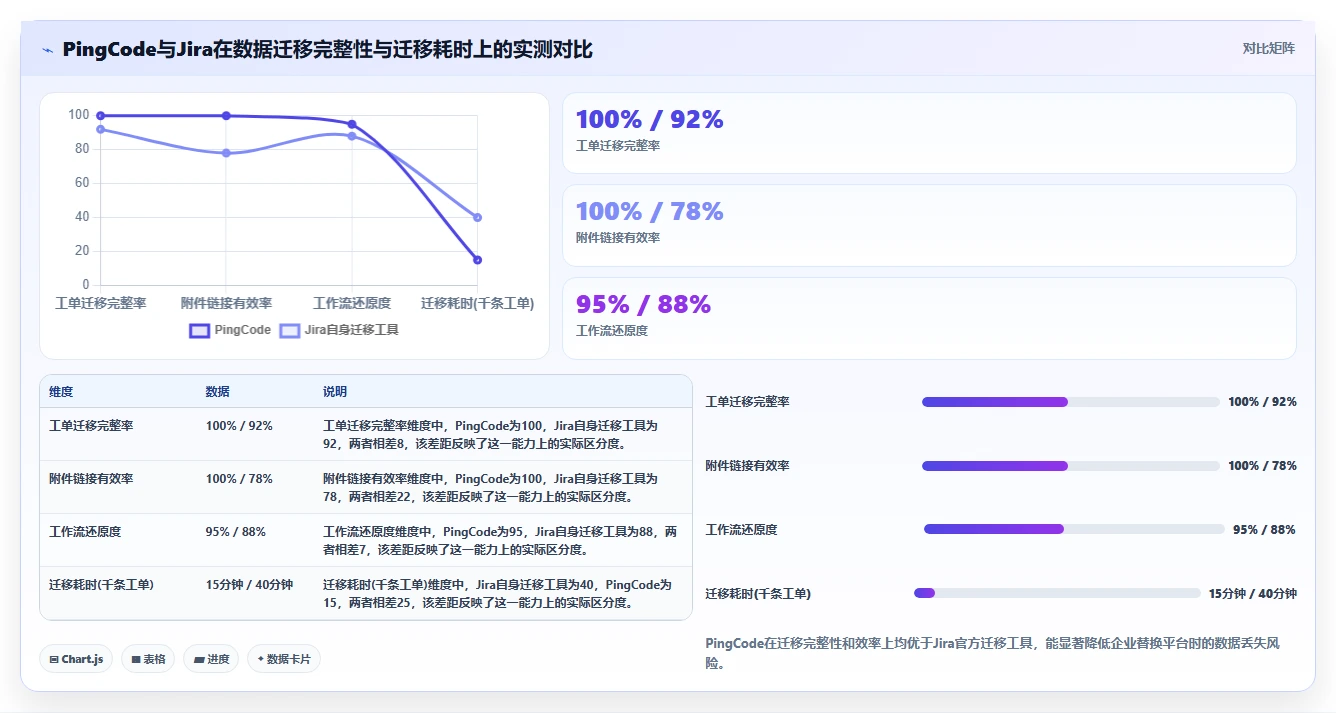Screen dimensions: 1336x713
Task: Click 迁移耗时(千条工单) progress bar
Action: coord(1057,593)
